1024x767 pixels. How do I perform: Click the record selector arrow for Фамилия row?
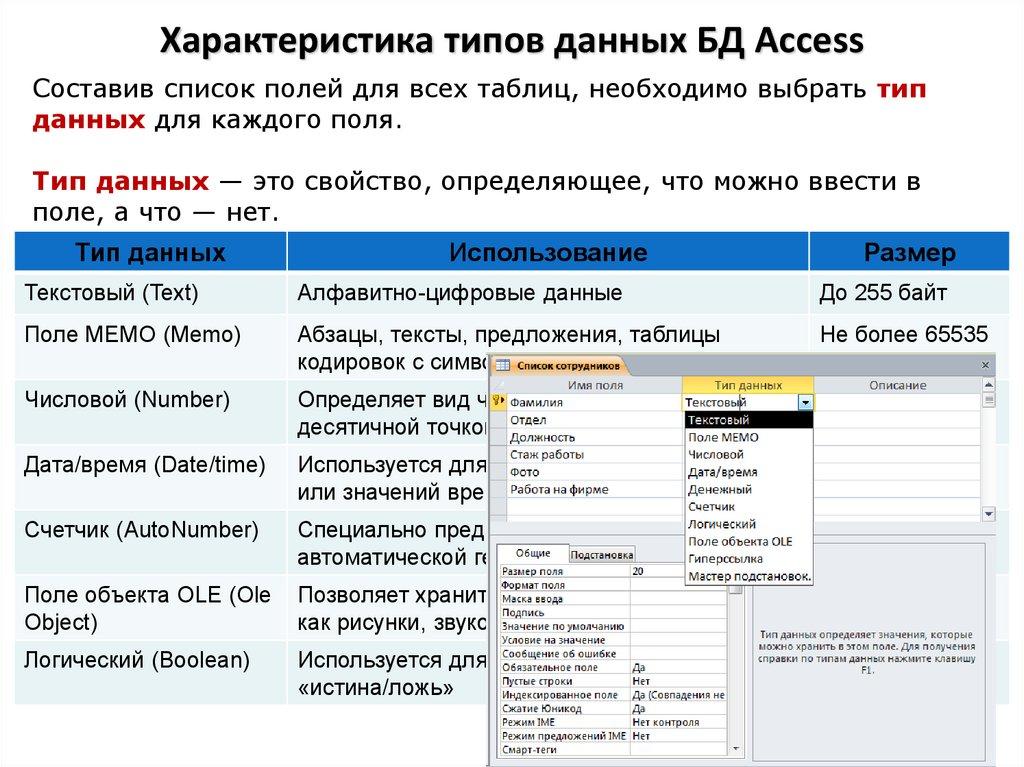(502, 399)
